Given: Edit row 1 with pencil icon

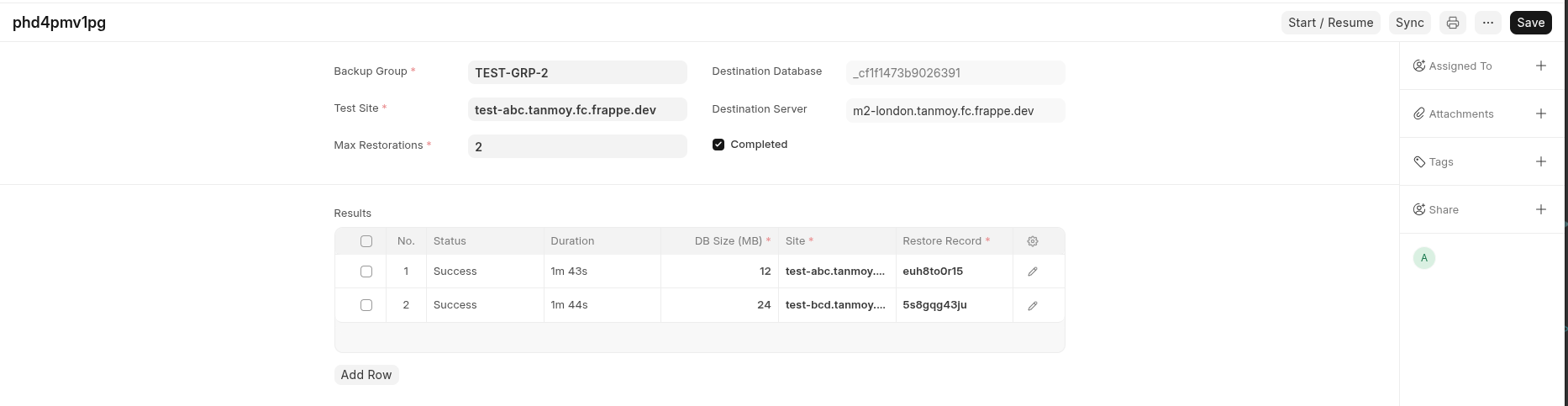Looking at the screenshot, I should pyautogui.click(x=1032, y=272).
